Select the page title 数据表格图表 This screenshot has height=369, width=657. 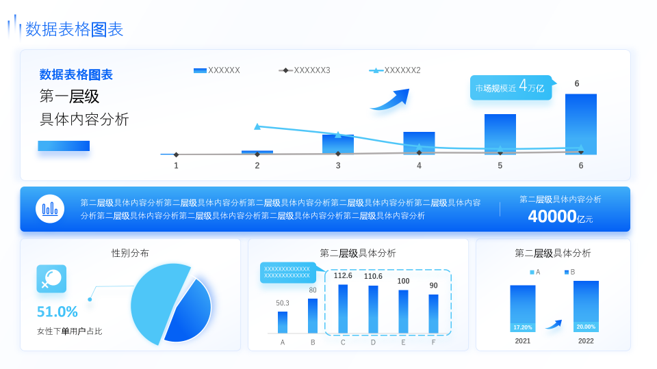[74, 29]
